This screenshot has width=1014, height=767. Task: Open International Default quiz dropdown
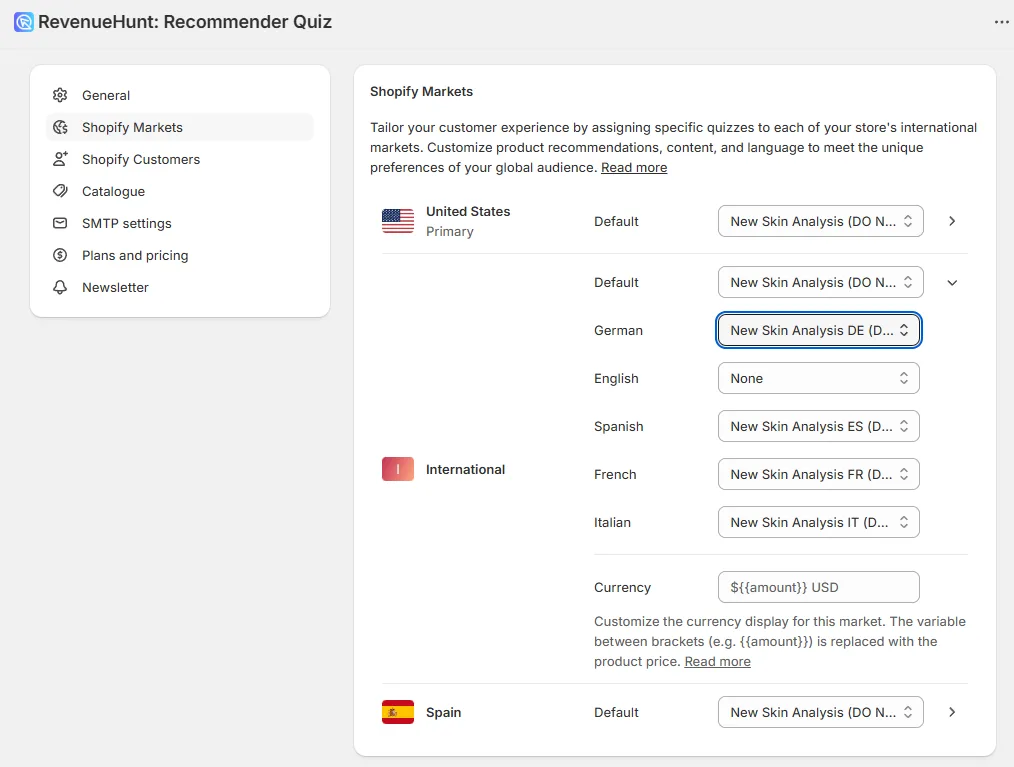pyautogui.click(x=821, y=283)
